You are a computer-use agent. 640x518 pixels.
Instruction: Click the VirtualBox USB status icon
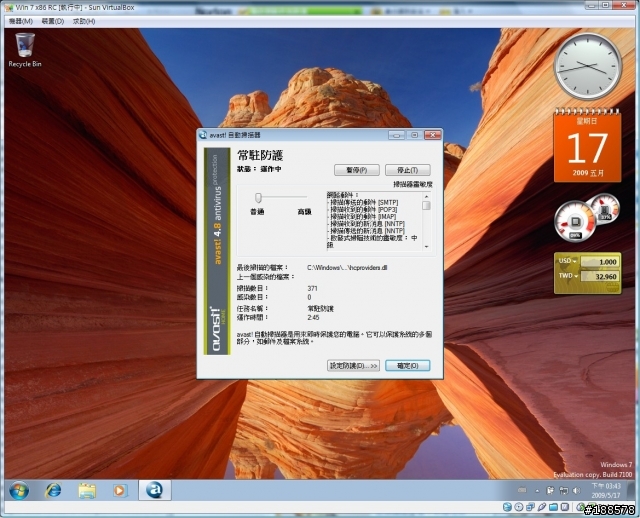(x=542, y=507)
